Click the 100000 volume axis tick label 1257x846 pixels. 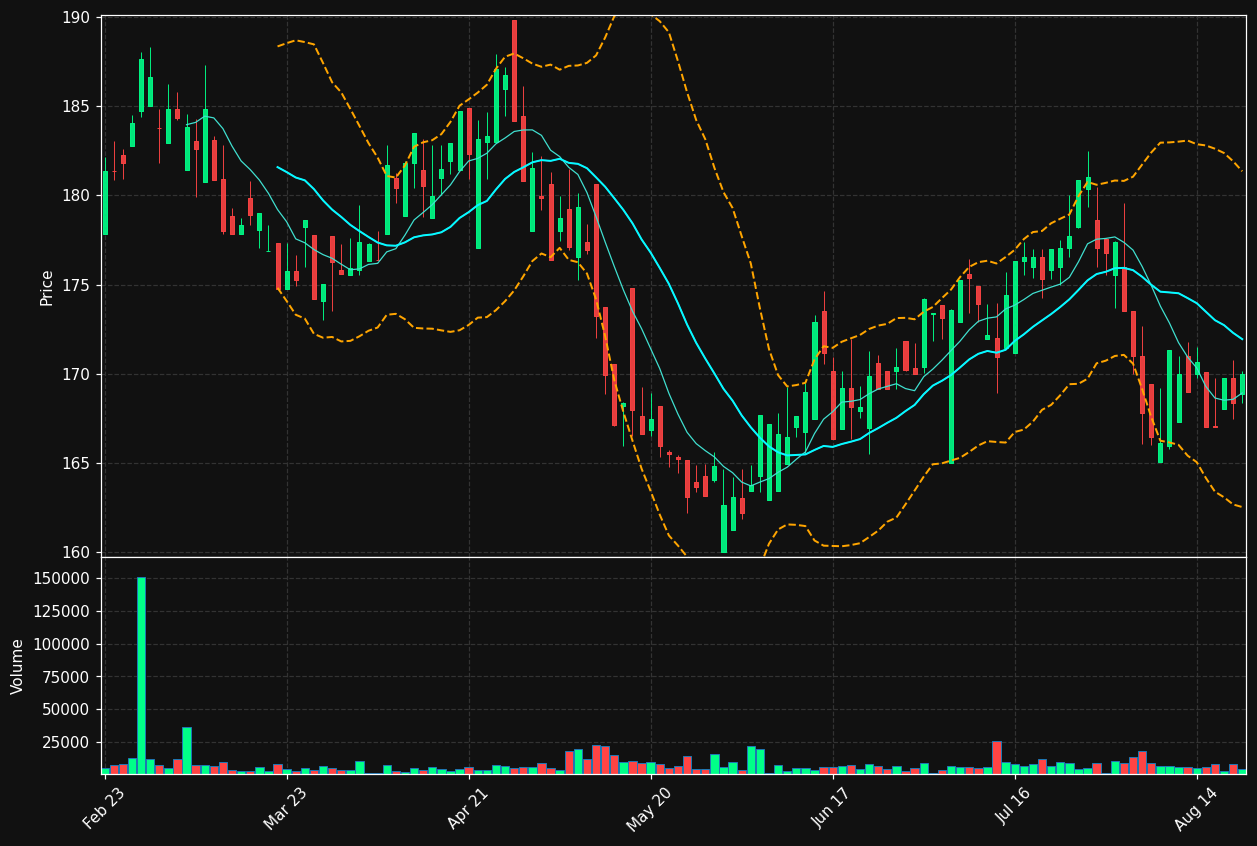[62, 644]
